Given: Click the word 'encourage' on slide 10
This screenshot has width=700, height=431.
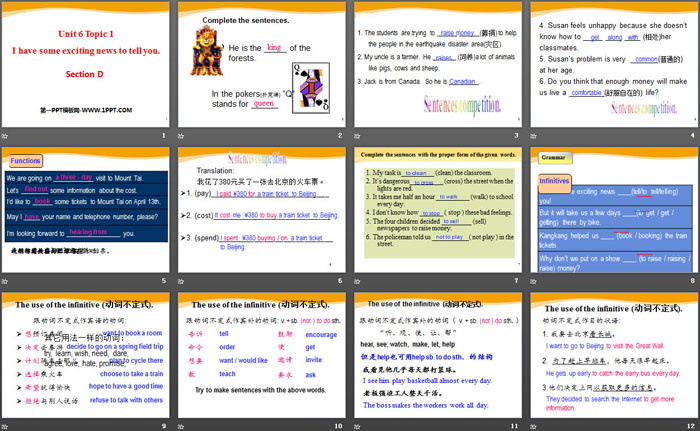Looking at the screenshot, I should [321, 335].
